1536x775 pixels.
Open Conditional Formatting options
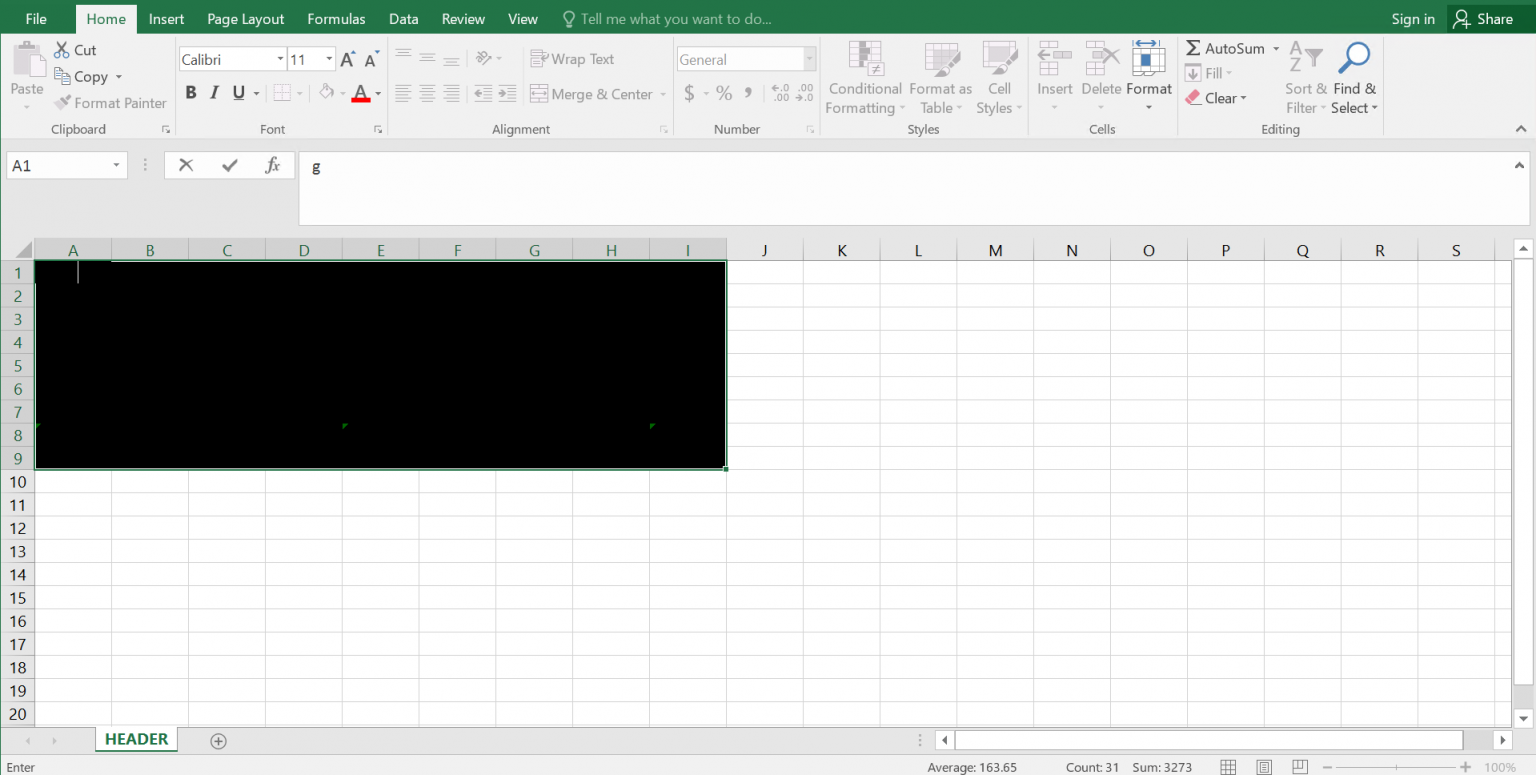pos(864,78)
